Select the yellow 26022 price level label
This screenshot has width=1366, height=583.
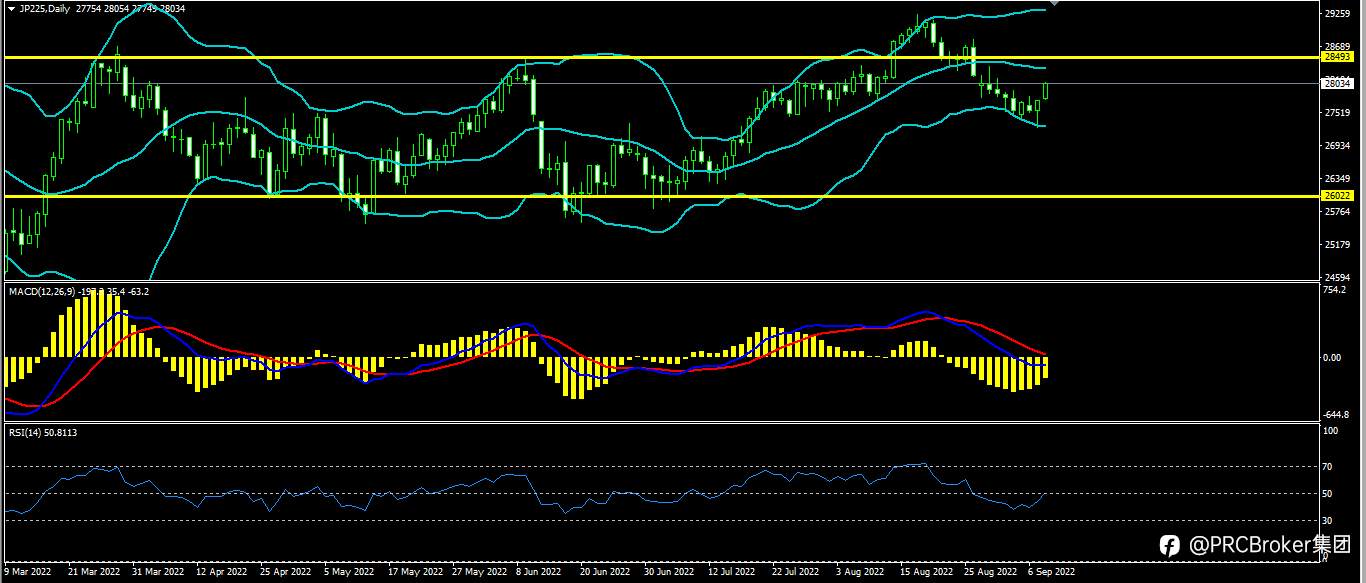pyautogui.click(x=1336, y=196)
